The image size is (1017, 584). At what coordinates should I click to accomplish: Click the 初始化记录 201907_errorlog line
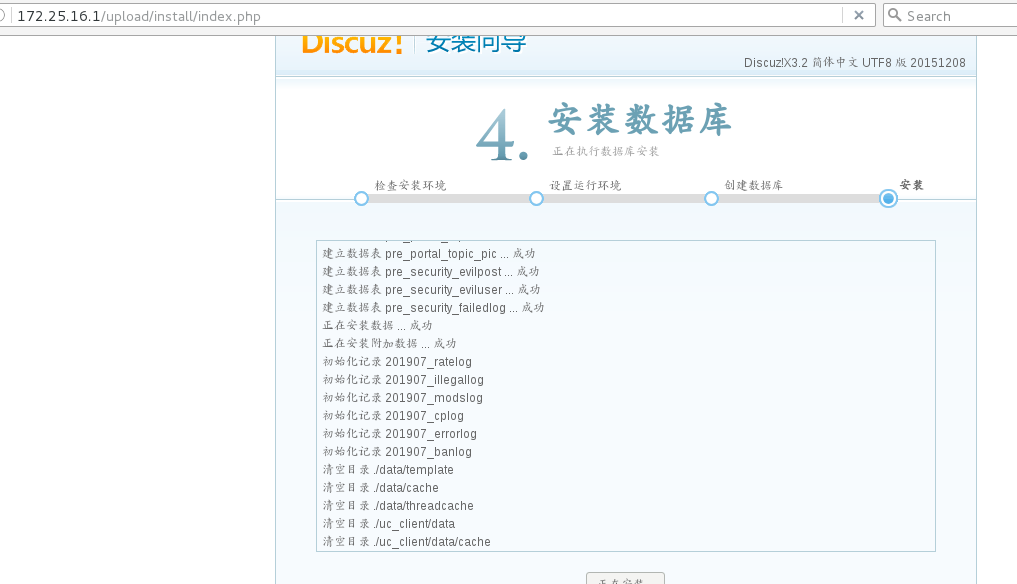(400, 434)
